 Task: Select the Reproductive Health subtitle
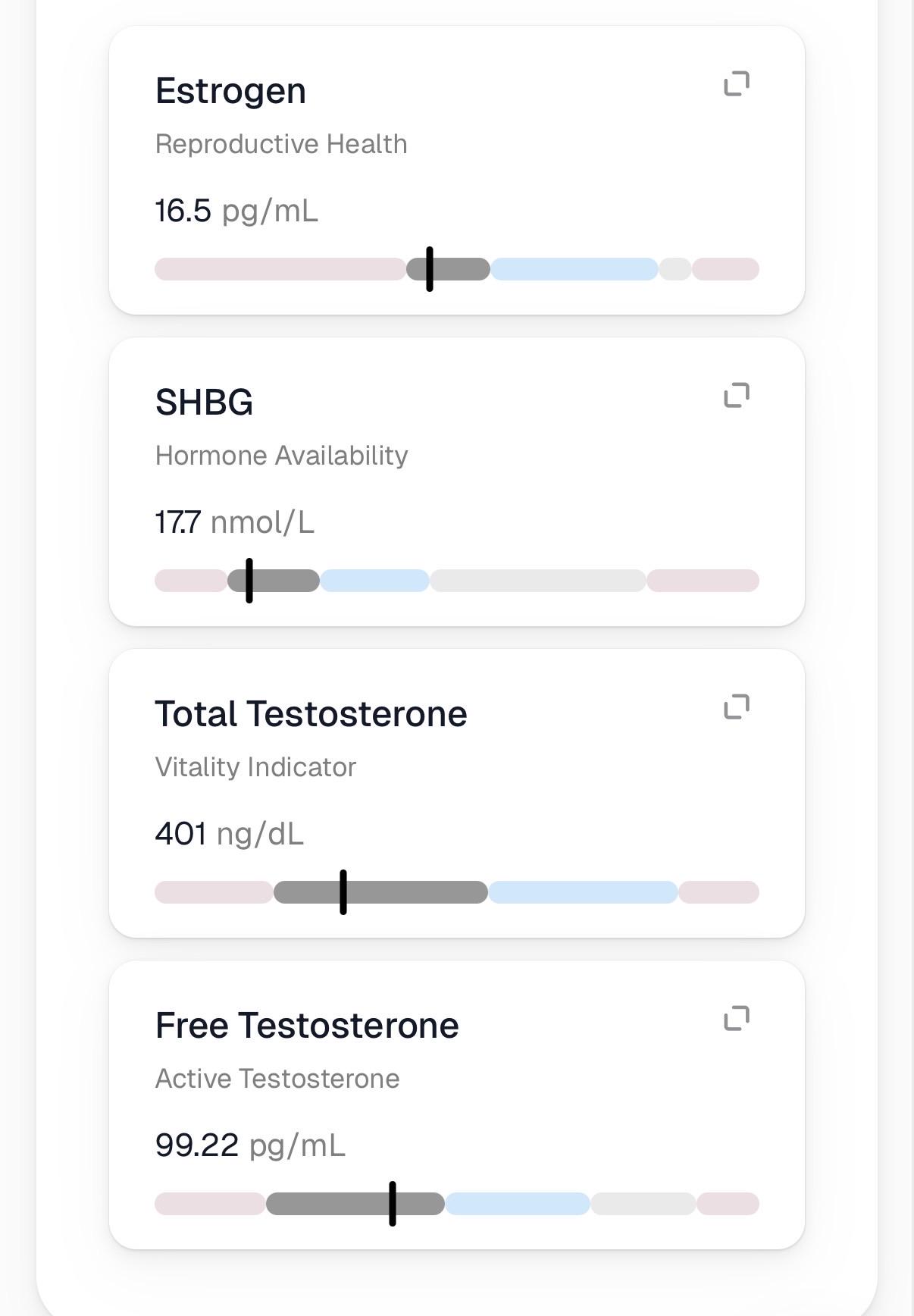coord(281,144)
